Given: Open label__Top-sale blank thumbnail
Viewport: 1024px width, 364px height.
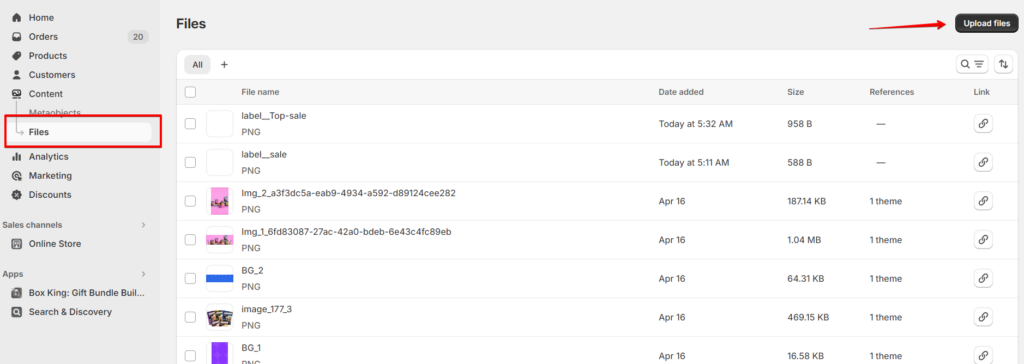Looking at the screenshot, I should click(219, 124).
